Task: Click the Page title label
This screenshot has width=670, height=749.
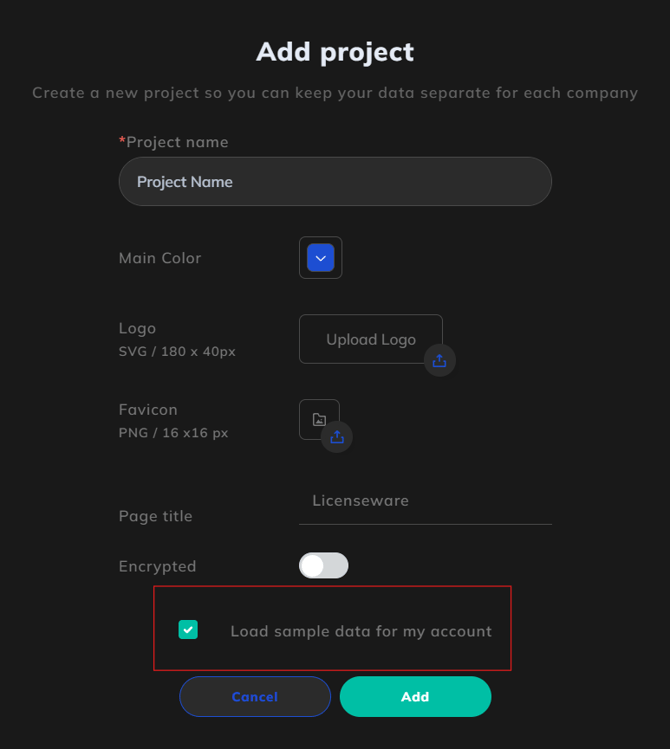Action: (x=155, y=516)
